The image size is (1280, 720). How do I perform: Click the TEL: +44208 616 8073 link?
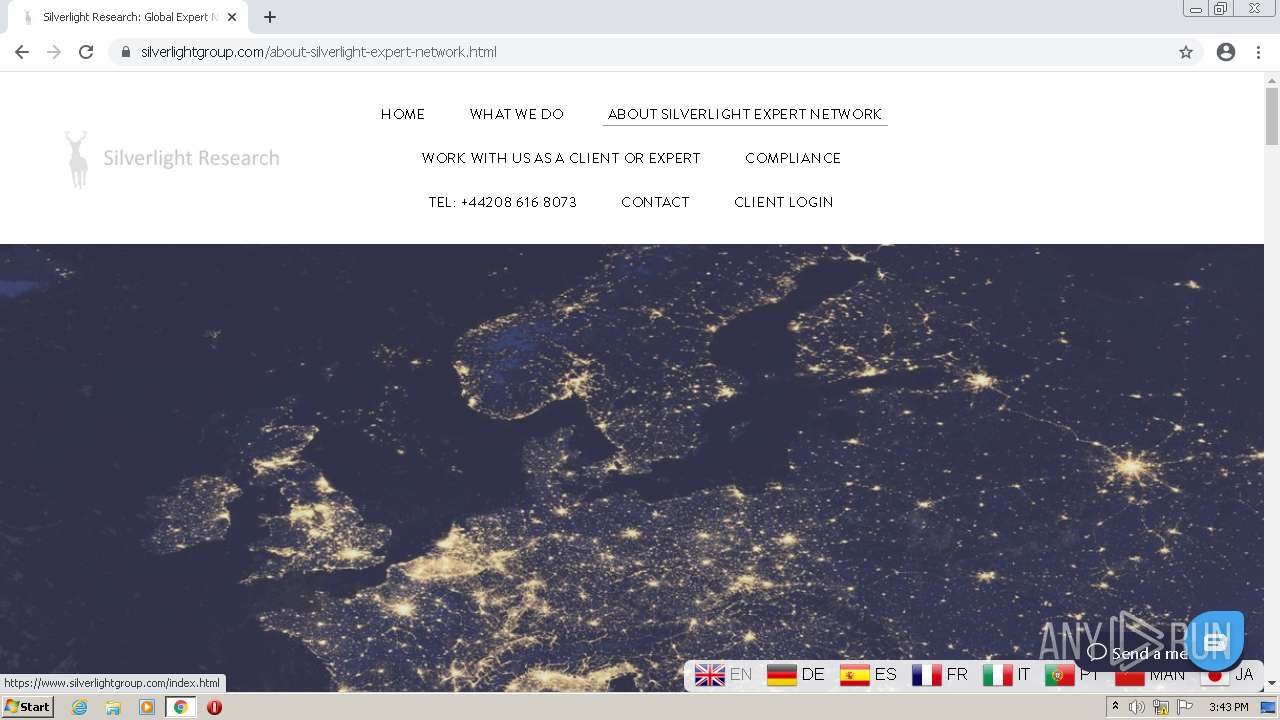[x=503, y=202]
